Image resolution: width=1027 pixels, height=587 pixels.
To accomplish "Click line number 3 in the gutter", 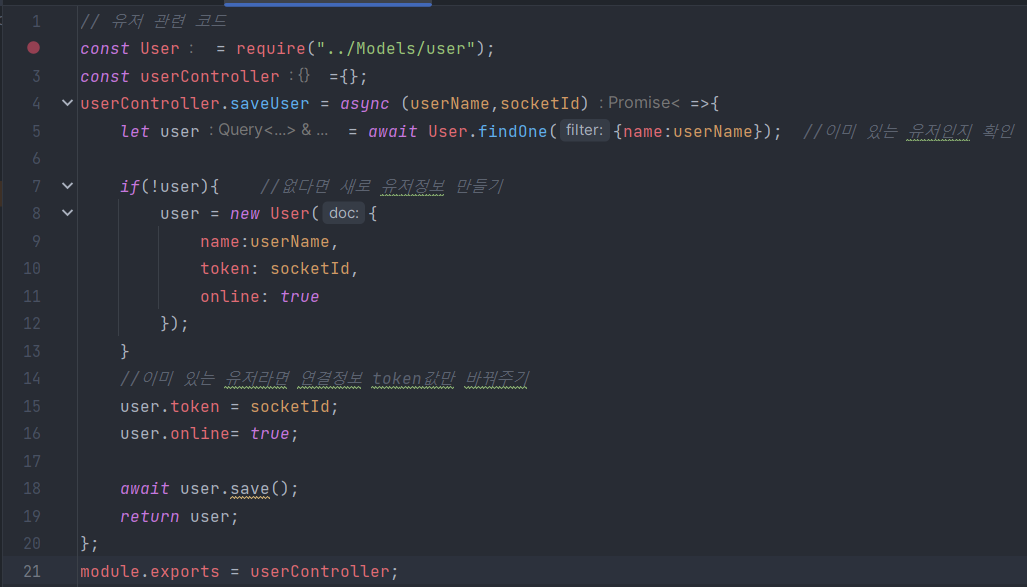I will [x=36, y=76].
